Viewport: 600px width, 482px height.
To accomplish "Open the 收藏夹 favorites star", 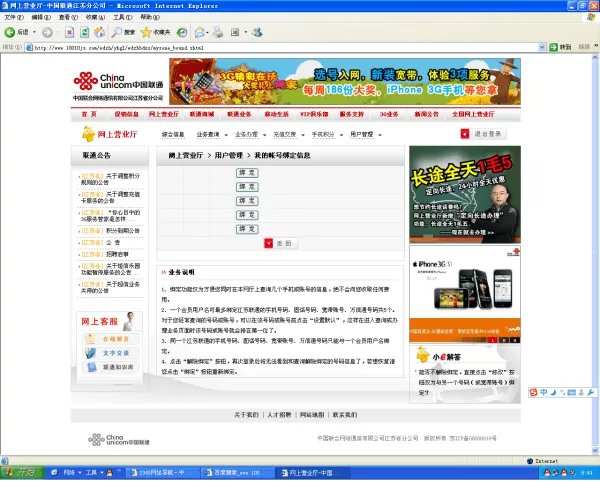I will click(155, 33).
